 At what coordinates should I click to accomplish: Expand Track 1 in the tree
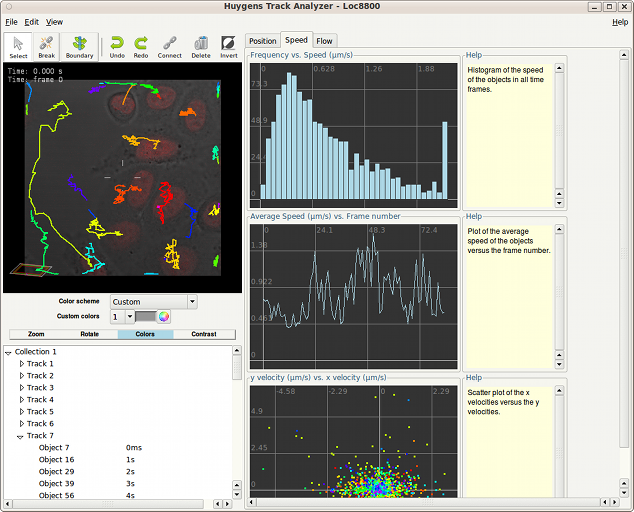click(x=22, y=364)
